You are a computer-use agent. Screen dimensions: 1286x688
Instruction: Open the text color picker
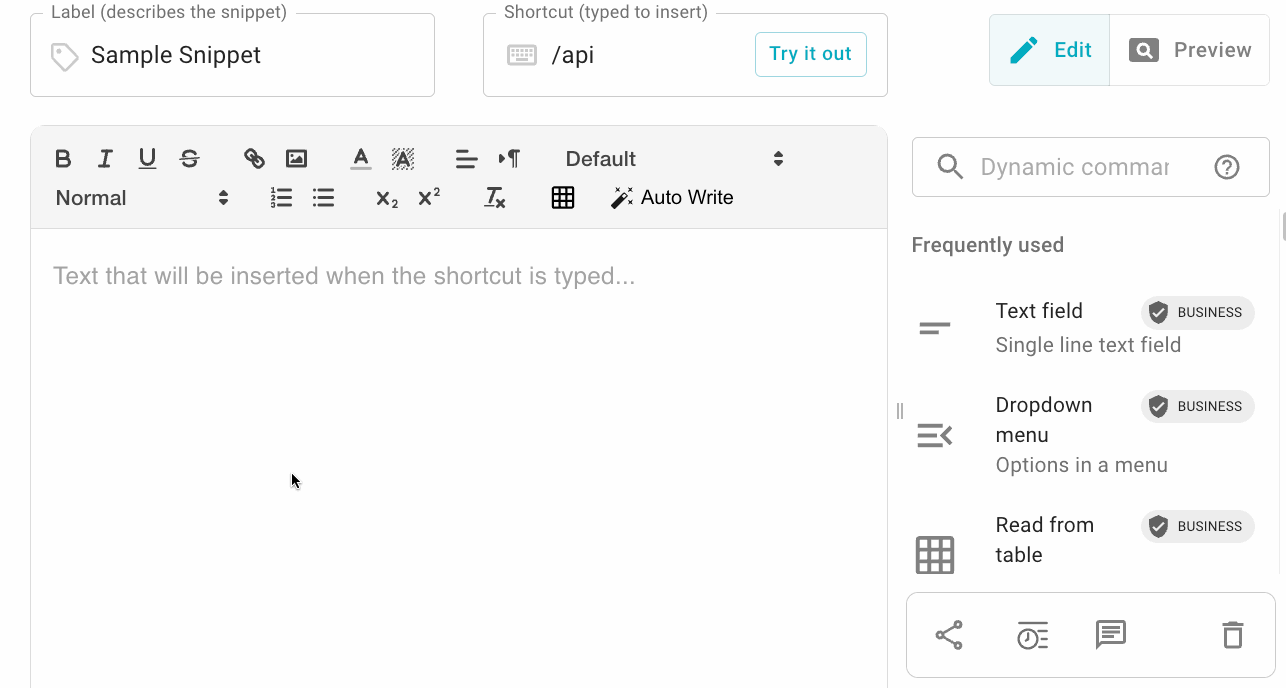coord(361,159)
